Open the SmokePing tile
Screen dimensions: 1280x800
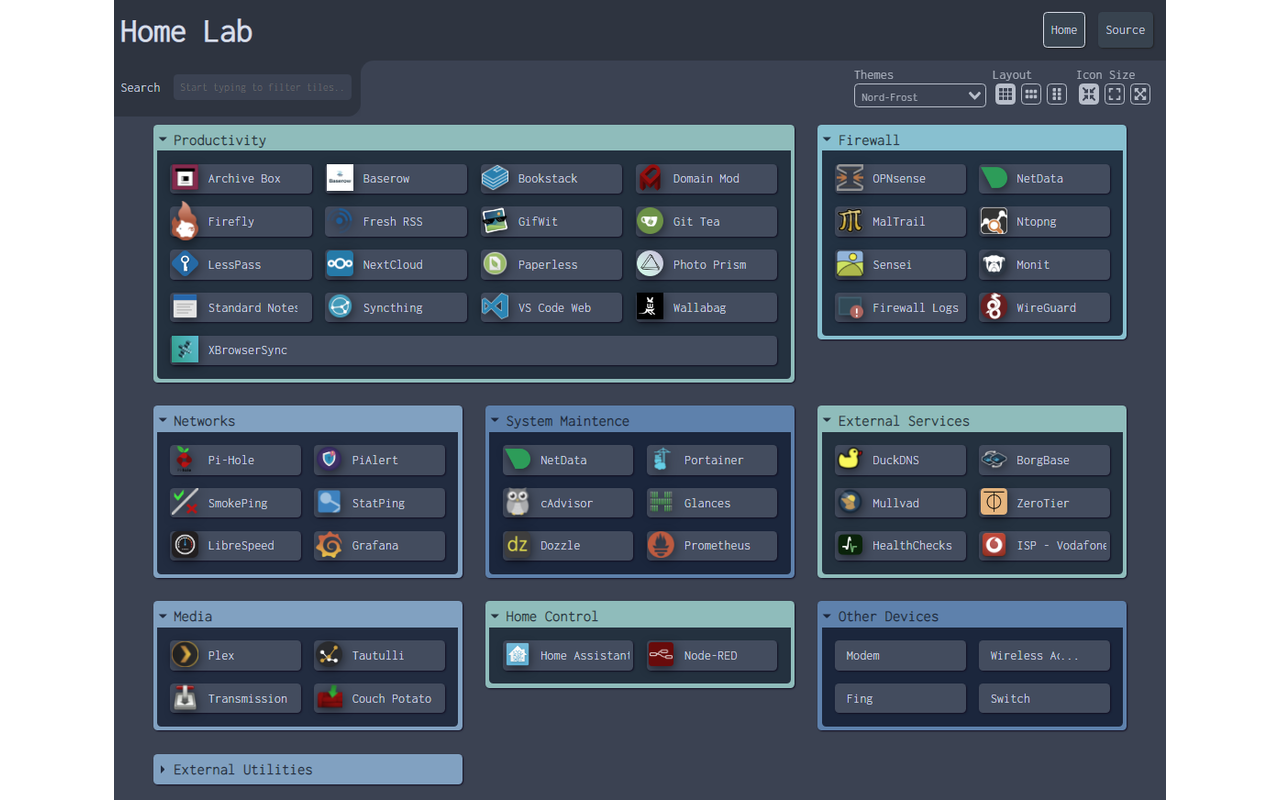[235, 503]
